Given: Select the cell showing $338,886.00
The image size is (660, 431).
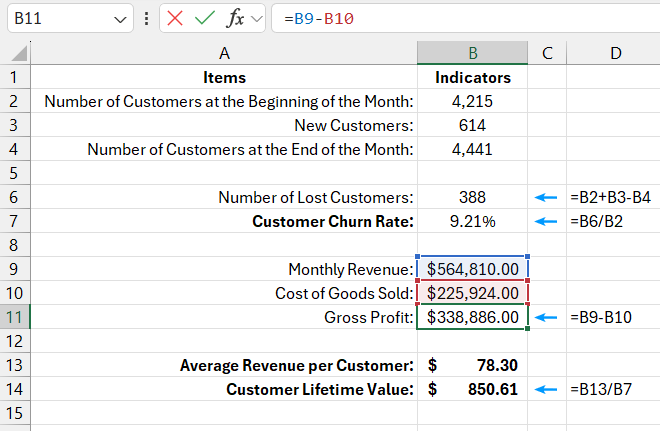Looking at the screenshot, I should [x=472, y=317].
